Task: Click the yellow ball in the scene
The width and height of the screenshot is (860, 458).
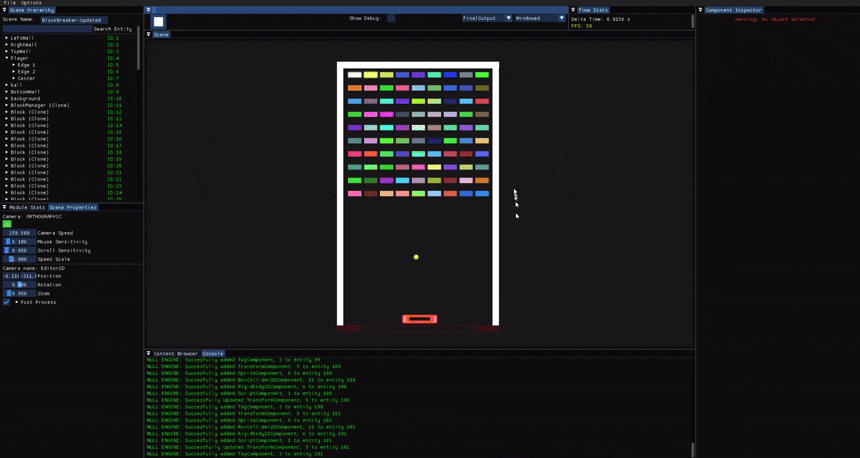Action: coord(416,257)
